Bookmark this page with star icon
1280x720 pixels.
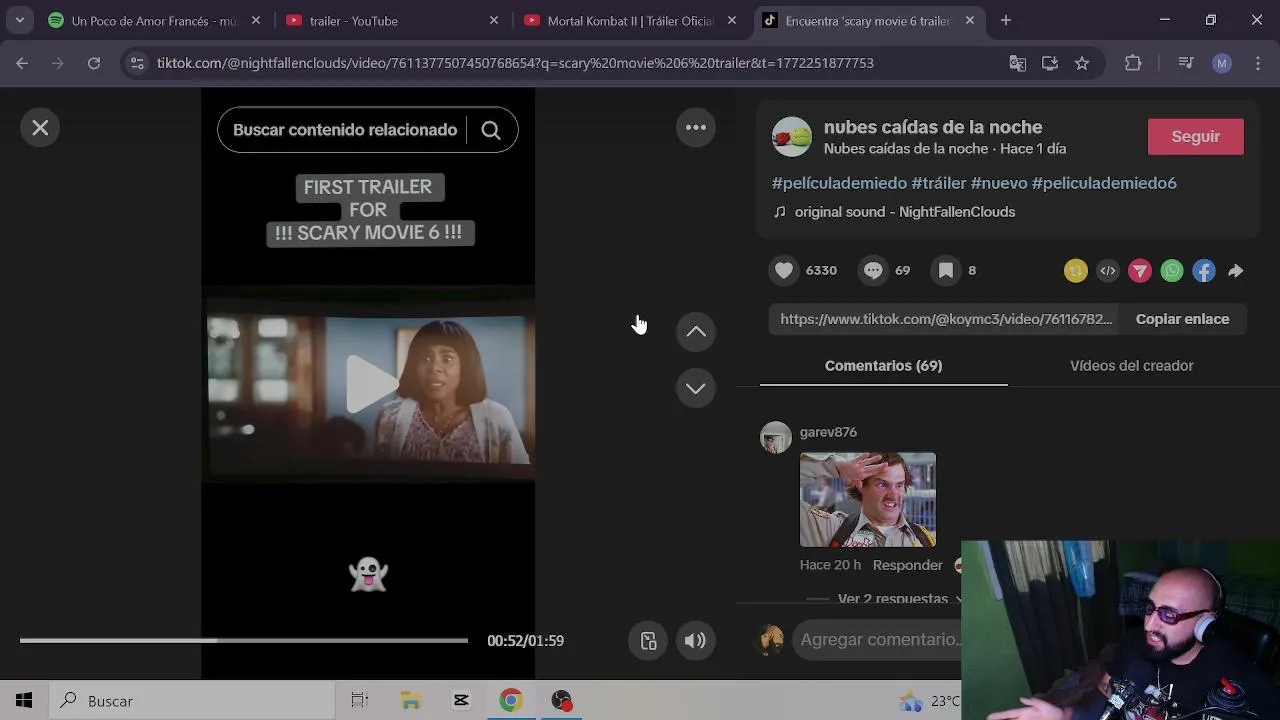(1082, 63)
